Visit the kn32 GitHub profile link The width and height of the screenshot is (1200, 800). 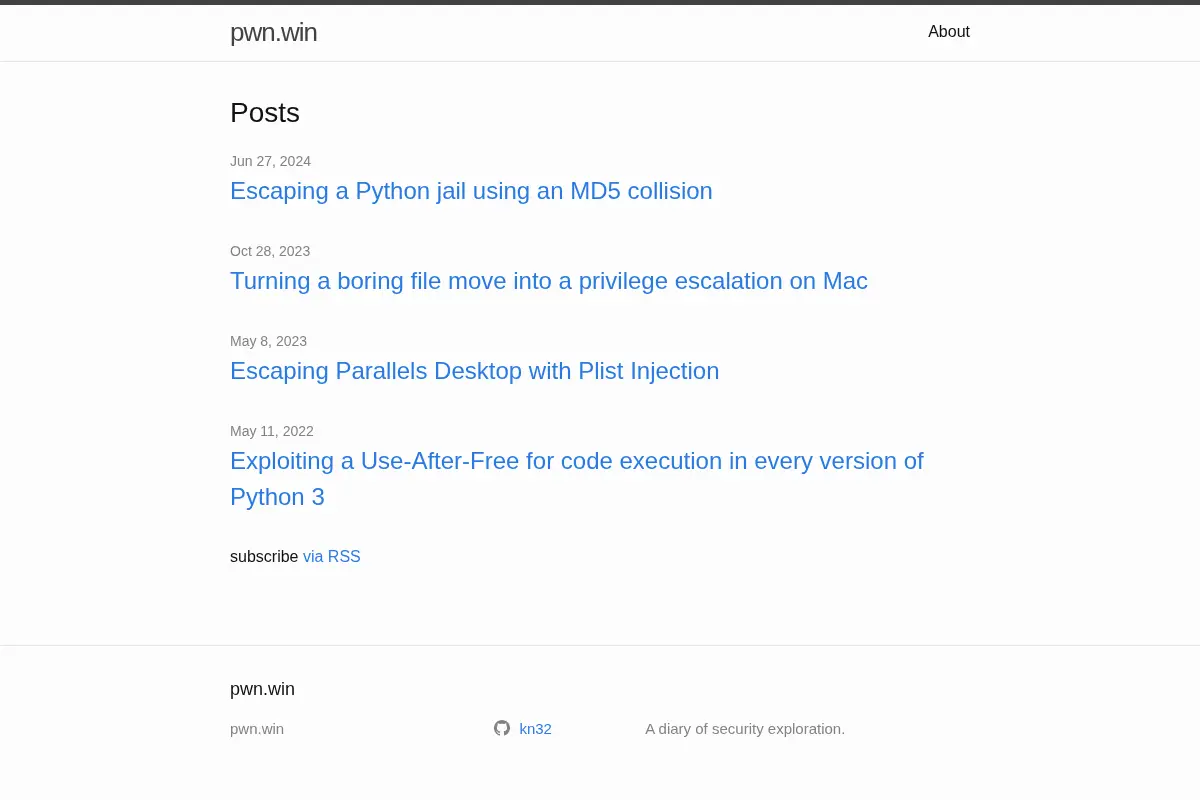[535, 729]
